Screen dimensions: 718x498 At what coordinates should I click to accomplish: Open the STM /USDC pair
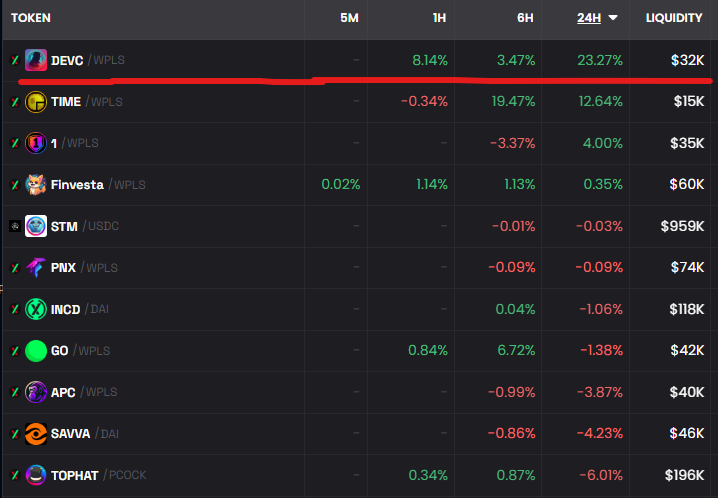click(x=85, y=226)
